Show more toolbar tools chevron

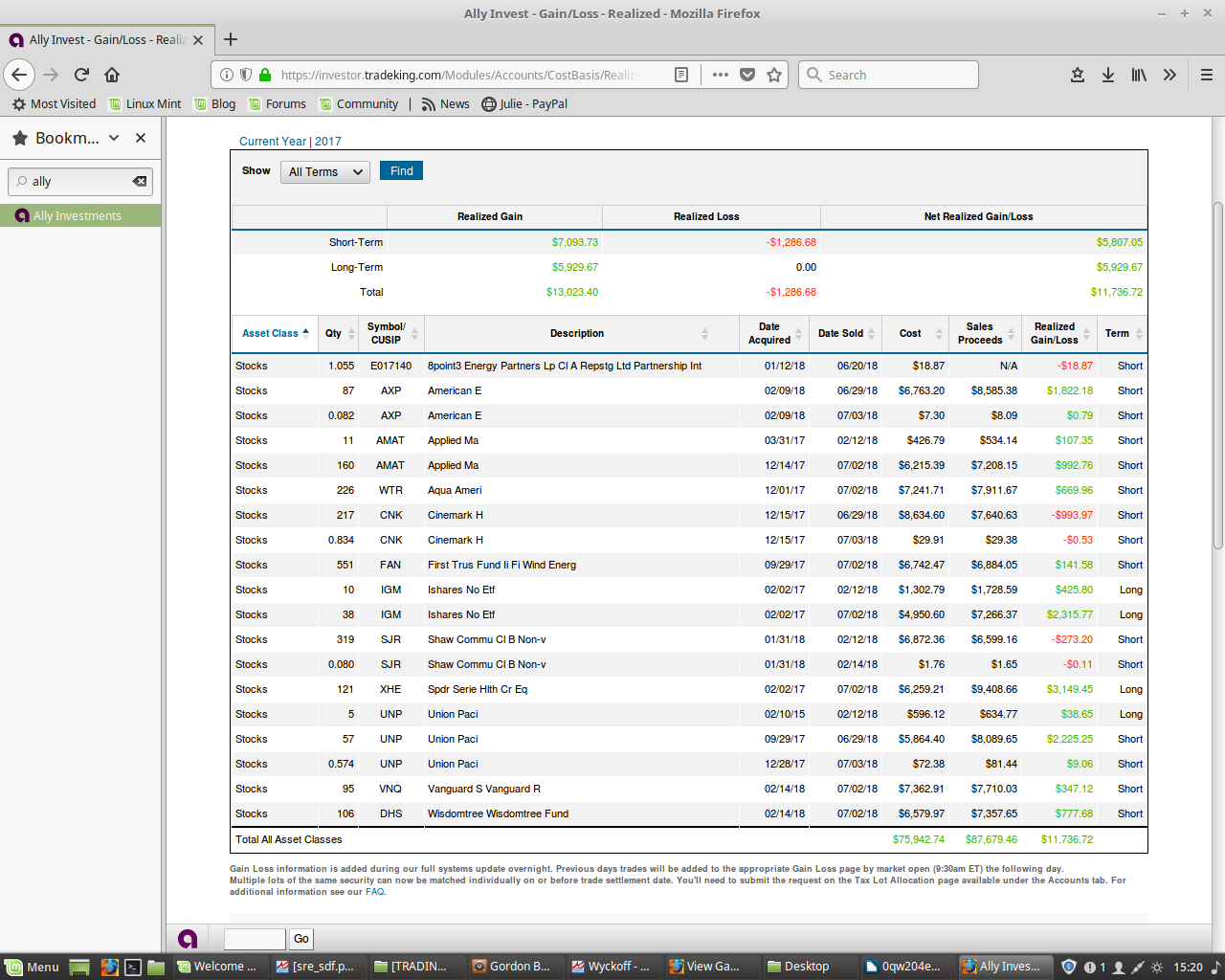[1169, 75]
